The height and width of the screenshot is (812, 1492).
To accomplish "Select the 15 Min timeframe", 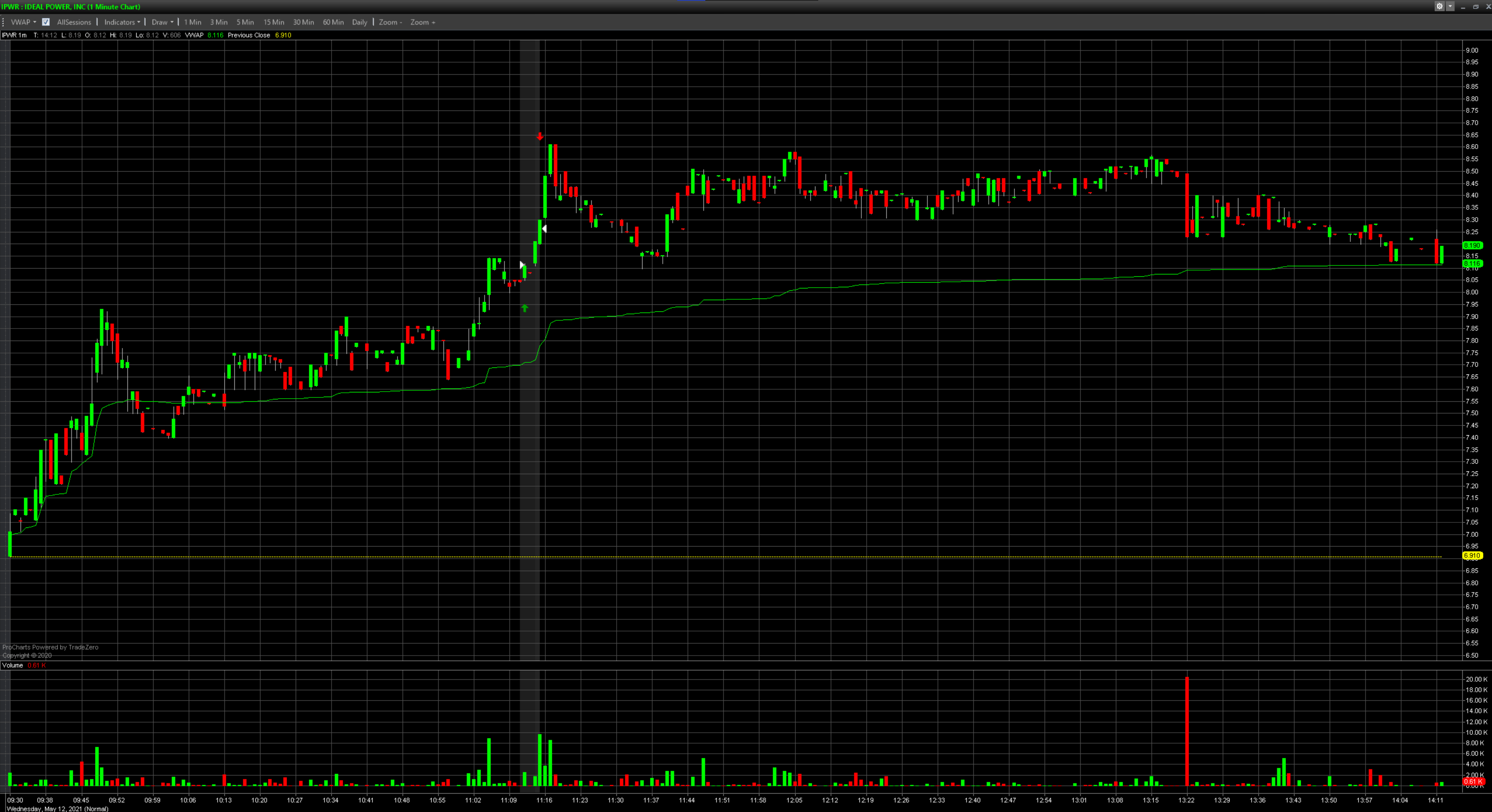I will click(x=273, y=22).
